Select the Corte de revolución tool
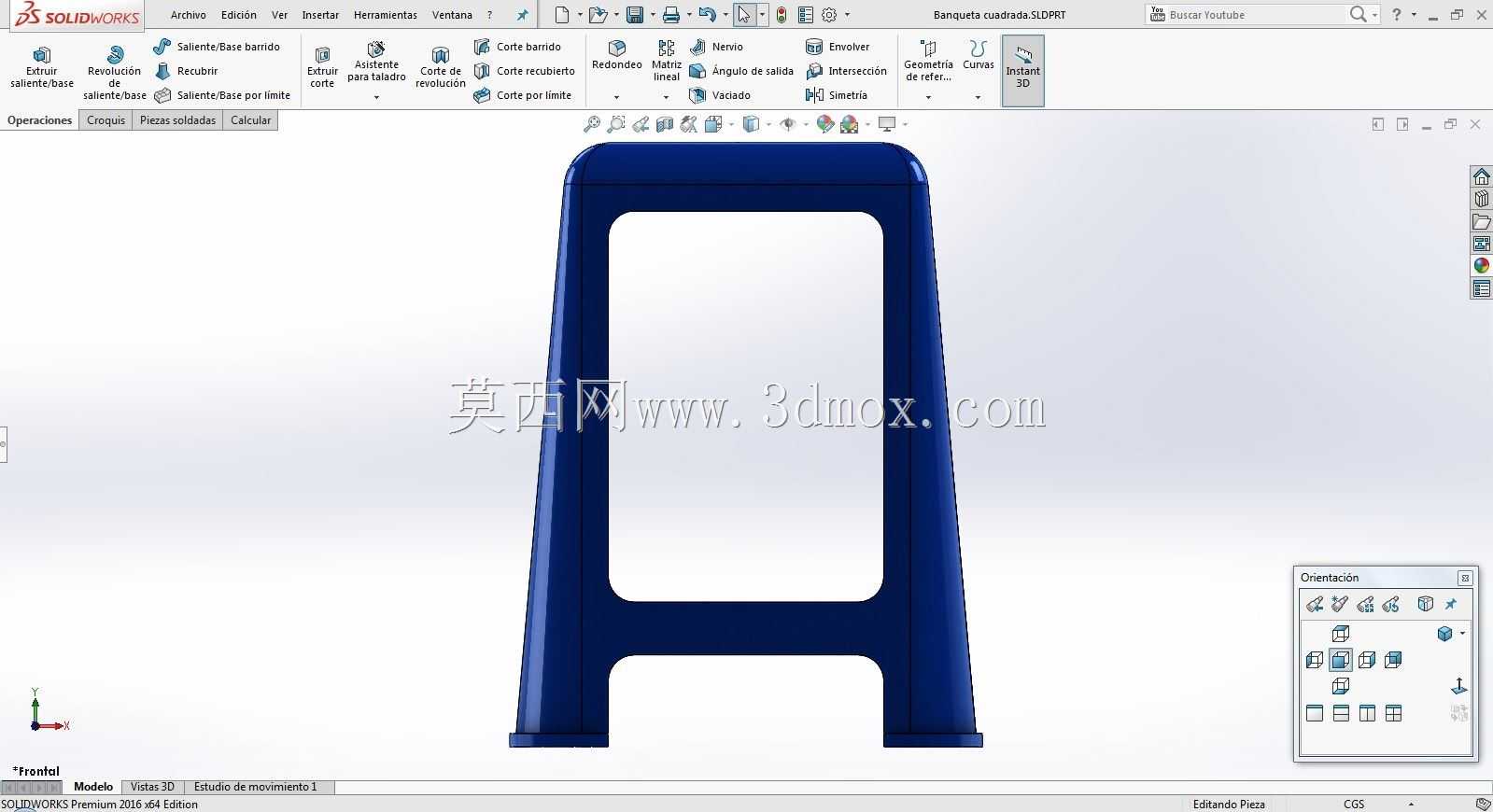1493x812 pixels. [441, 67]
